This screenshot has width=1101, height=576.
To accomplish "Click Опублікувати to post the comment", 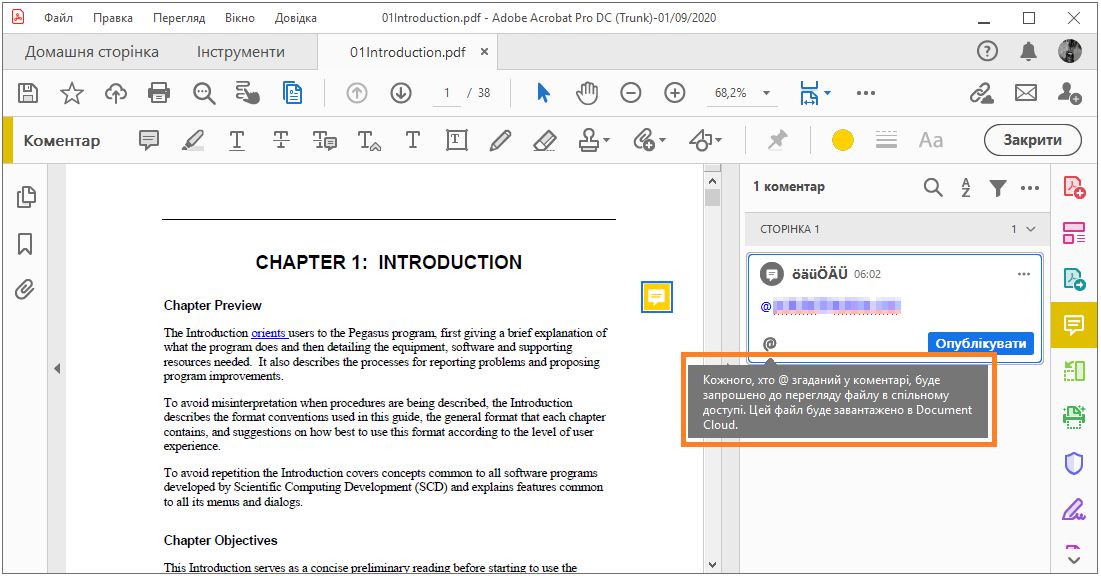I will [x=980, y=343].
